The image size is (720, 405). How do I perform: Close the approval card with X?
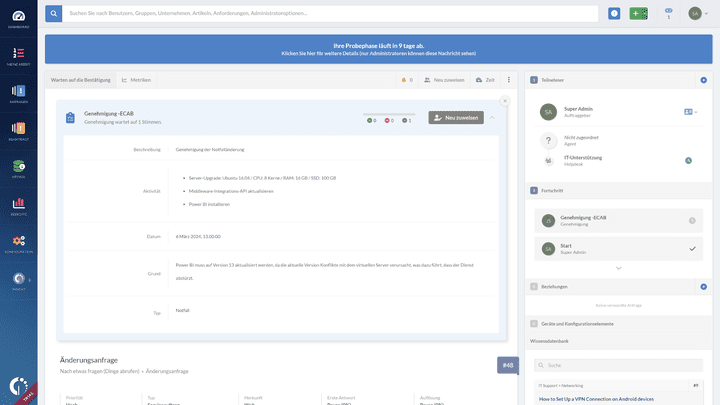pos(505,101)
